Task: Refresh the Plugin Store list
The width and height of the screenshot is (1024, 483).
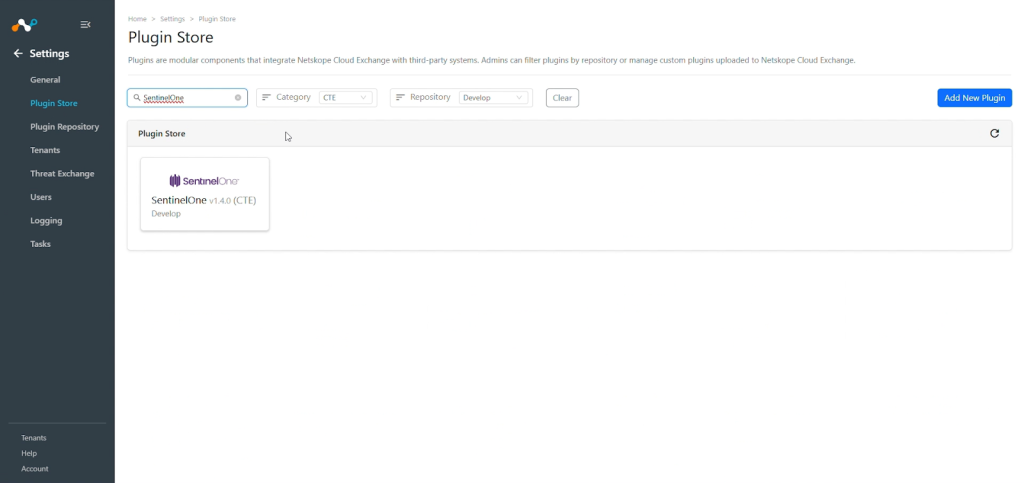Action: click(994, 133)
